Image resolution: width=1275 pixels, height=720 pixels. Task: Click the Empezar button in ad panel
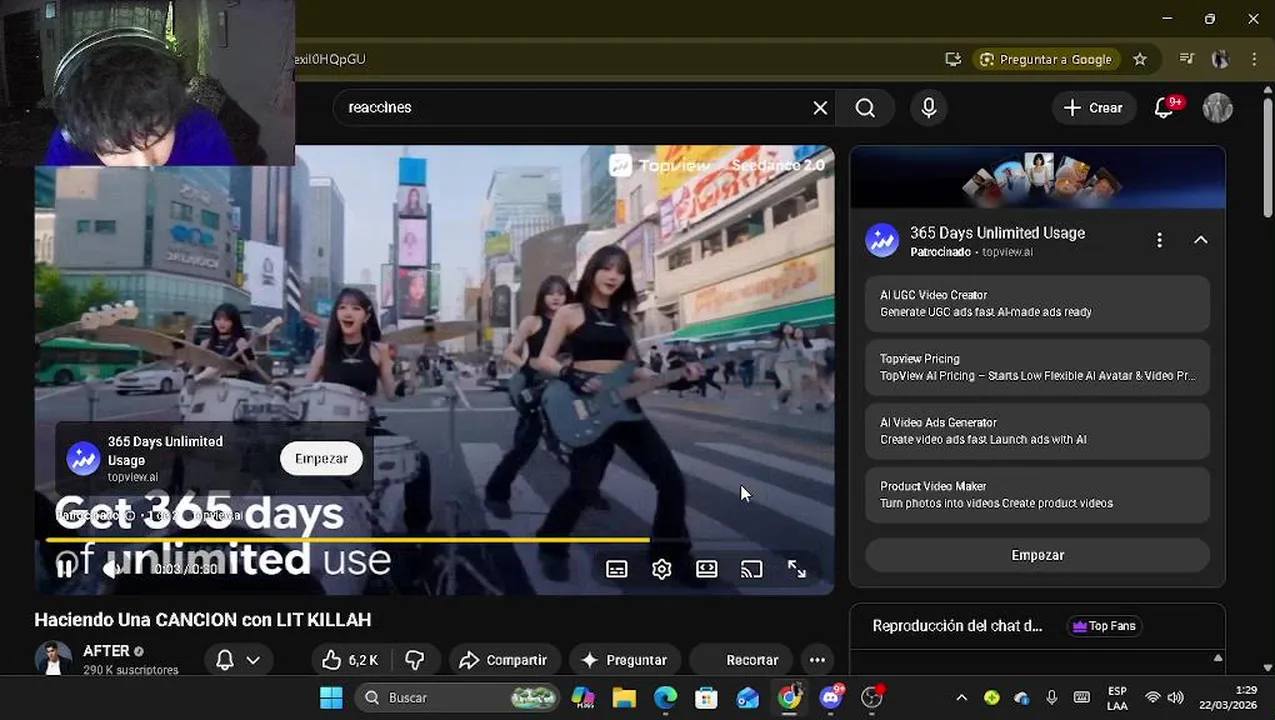click(x=1037, y=555)
